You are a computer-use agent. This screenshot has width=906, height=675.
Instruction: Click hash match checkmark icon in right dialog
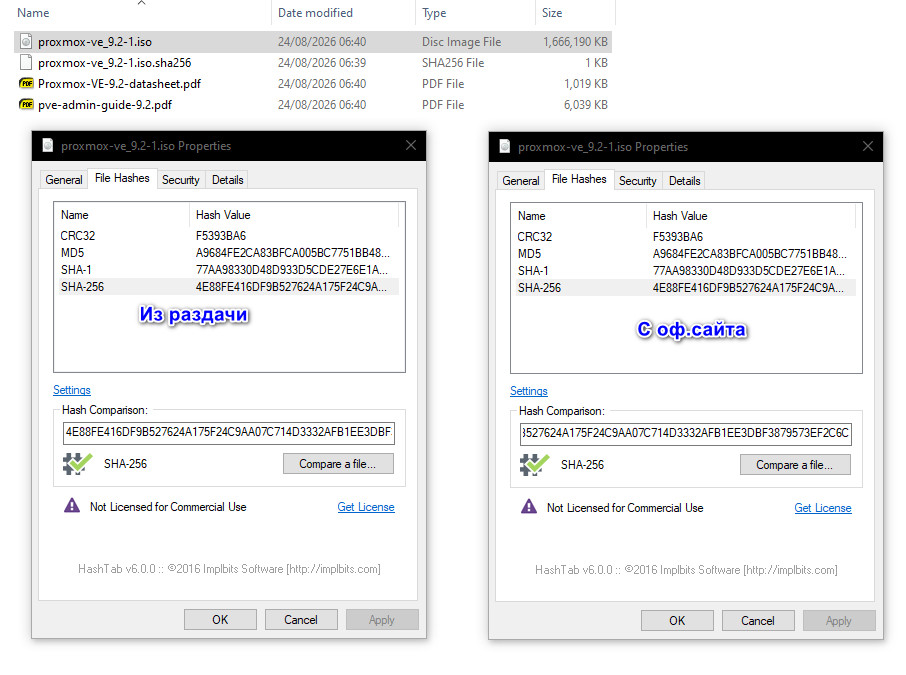pos(534,465)
